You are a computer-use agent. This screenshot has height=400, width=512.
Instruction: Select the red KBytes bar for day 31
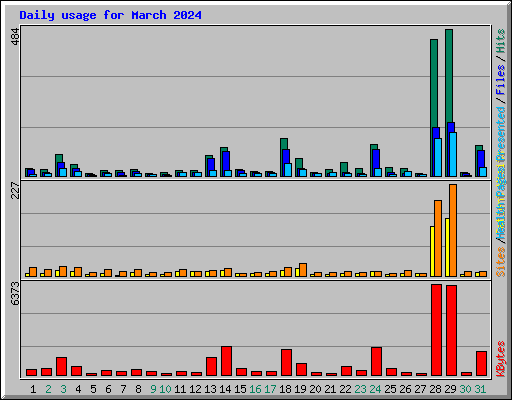click(481, 364)
